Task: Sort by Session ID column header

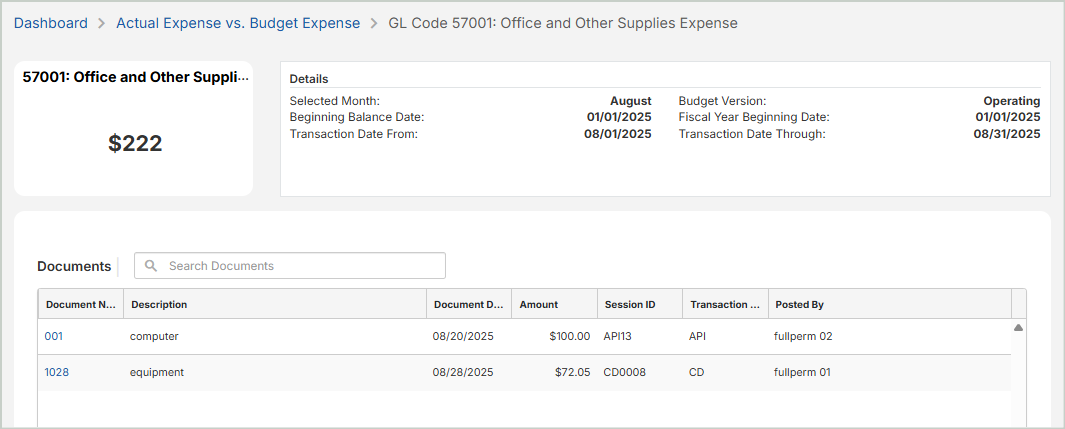Action: (x=630, y=304)
